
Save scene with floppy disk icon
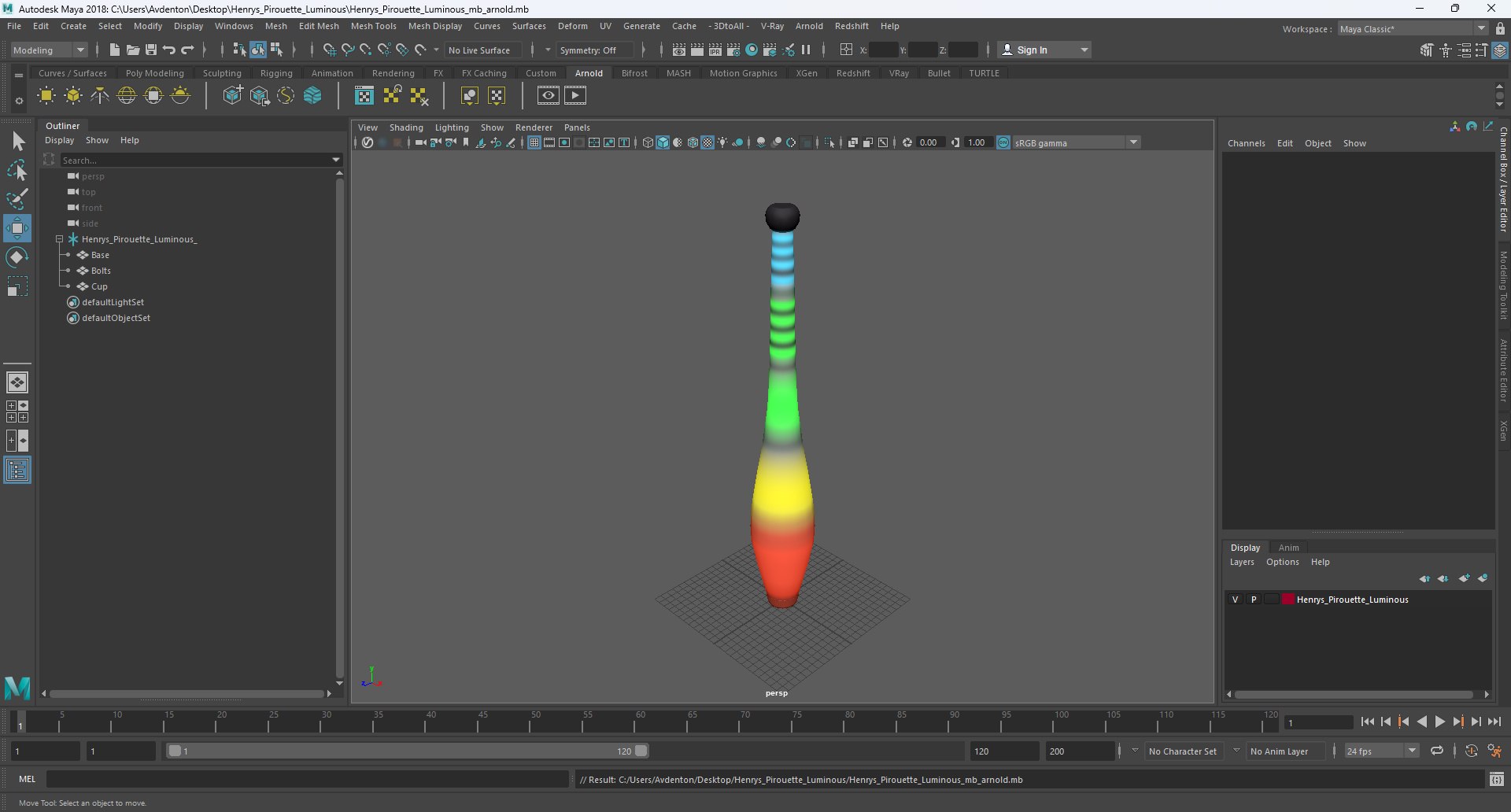(150, 50)
